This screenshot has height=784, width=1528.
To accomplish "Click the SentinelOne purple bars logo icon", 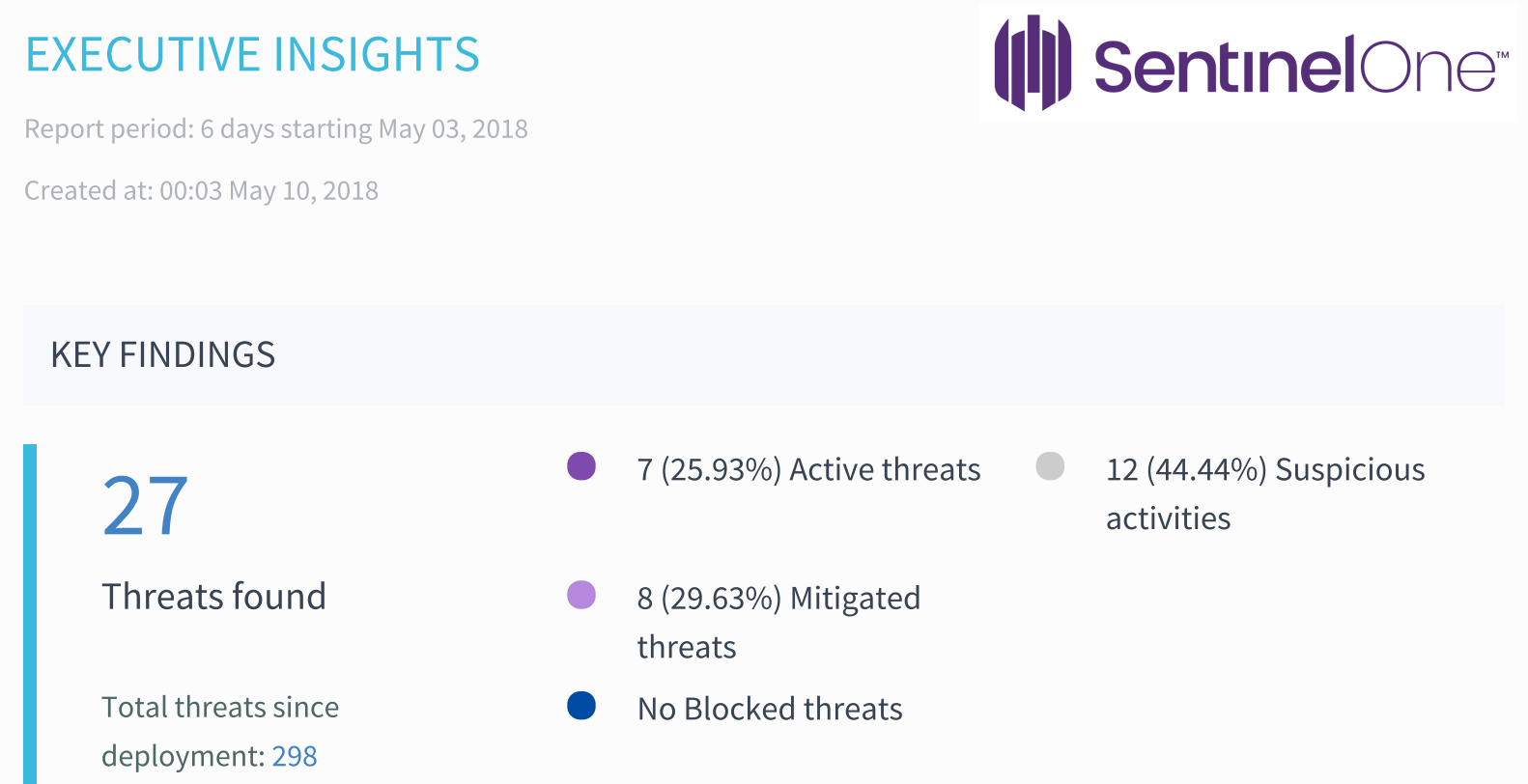I will tap(1033, 63).
